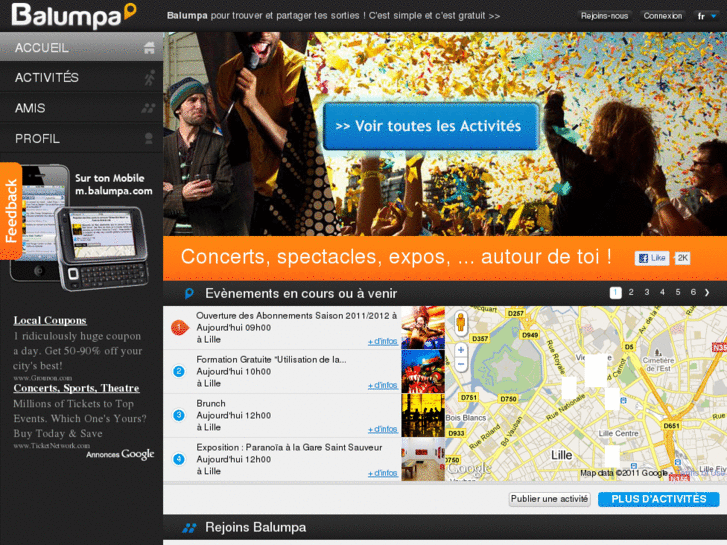727x545 pixels.
Task: Click the person icon beside Profil
Action: [149, 138]
